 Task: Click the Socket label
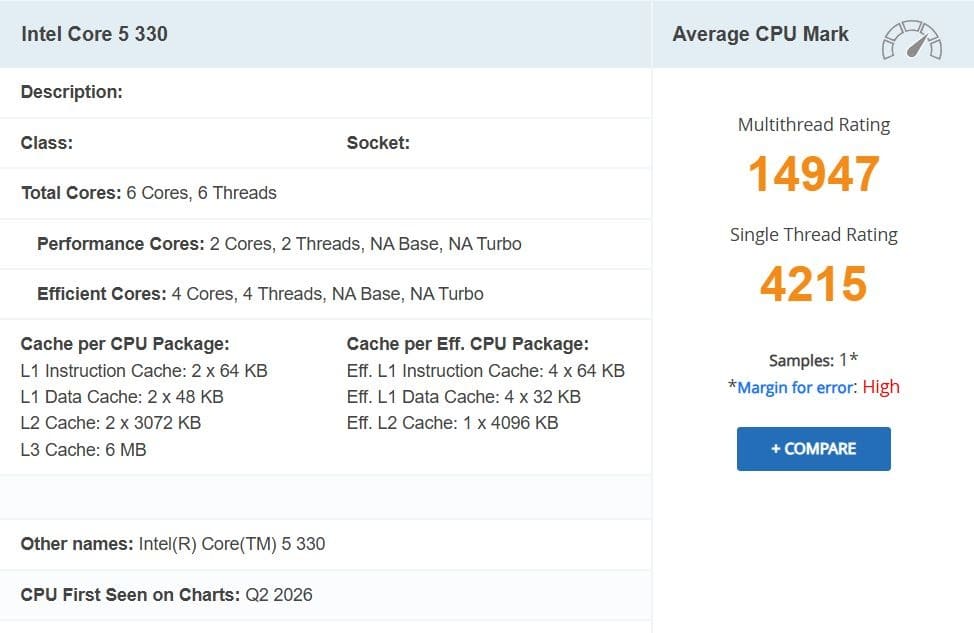pyautogui.click(x=378, y=143)
